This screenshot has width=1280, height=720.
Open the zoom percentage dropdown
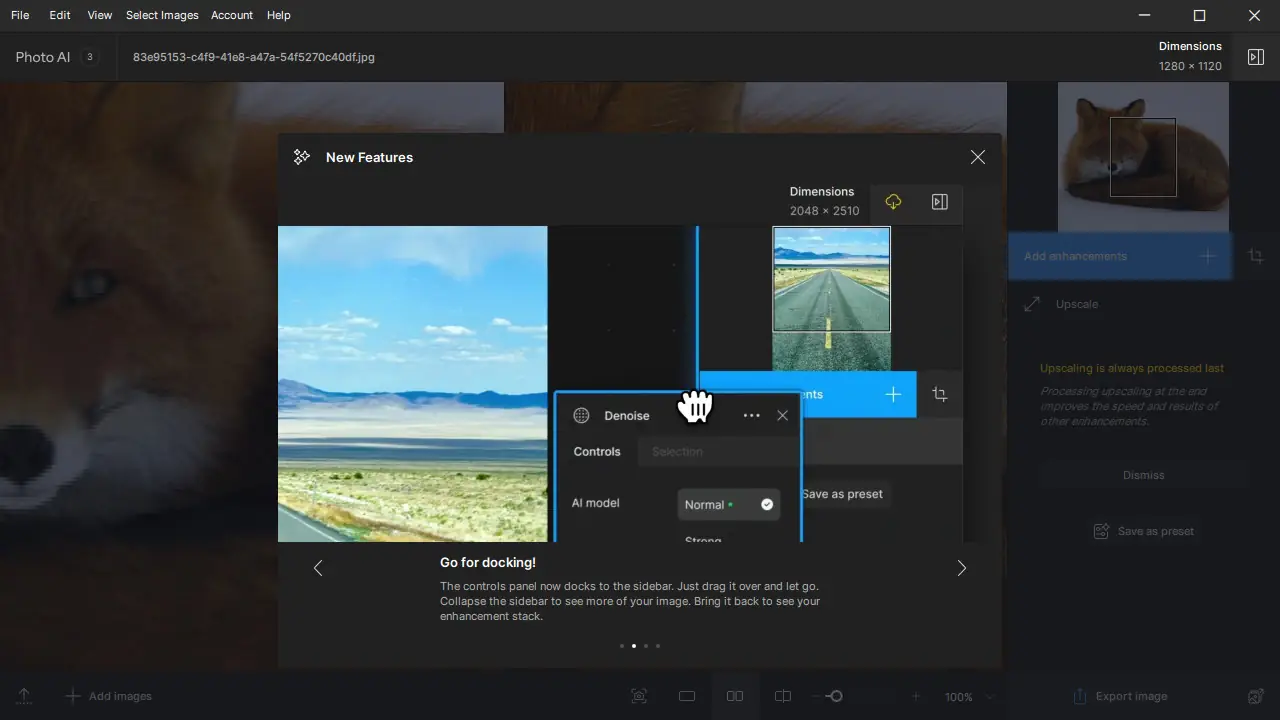tap(967, 696)
